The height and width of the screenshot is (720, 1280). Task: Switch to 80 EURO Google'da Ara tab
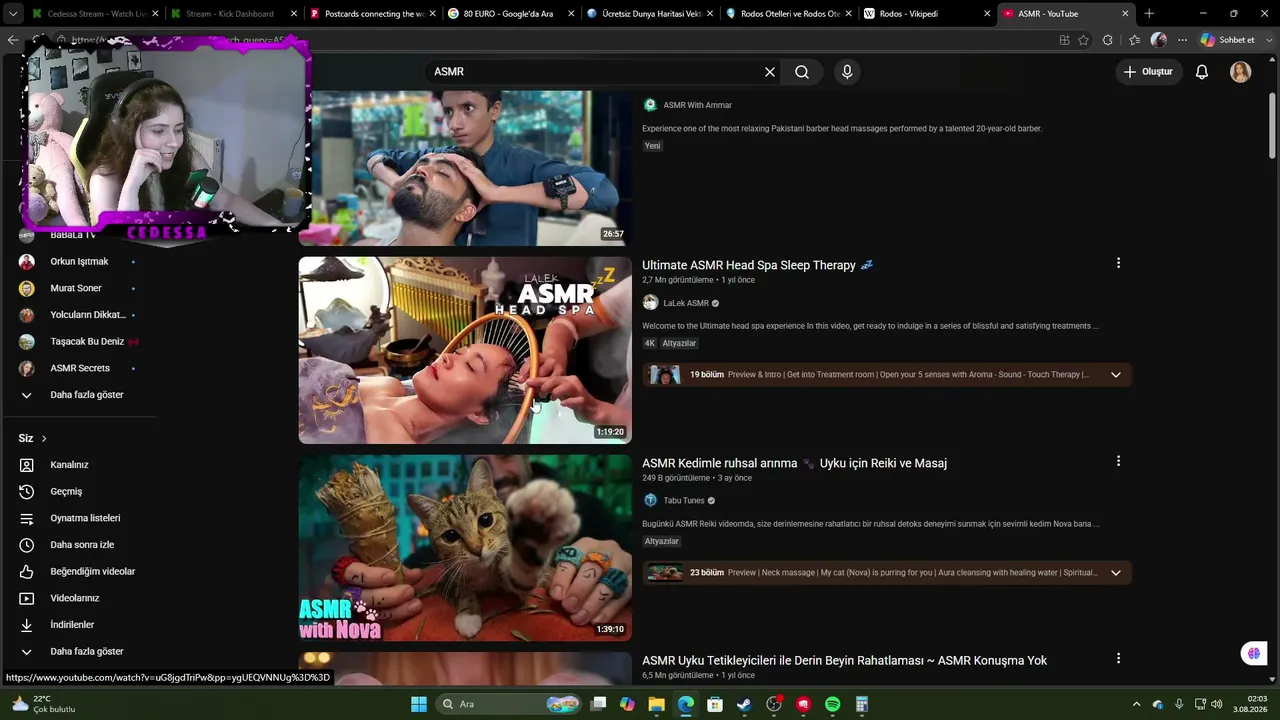[511, 14]
